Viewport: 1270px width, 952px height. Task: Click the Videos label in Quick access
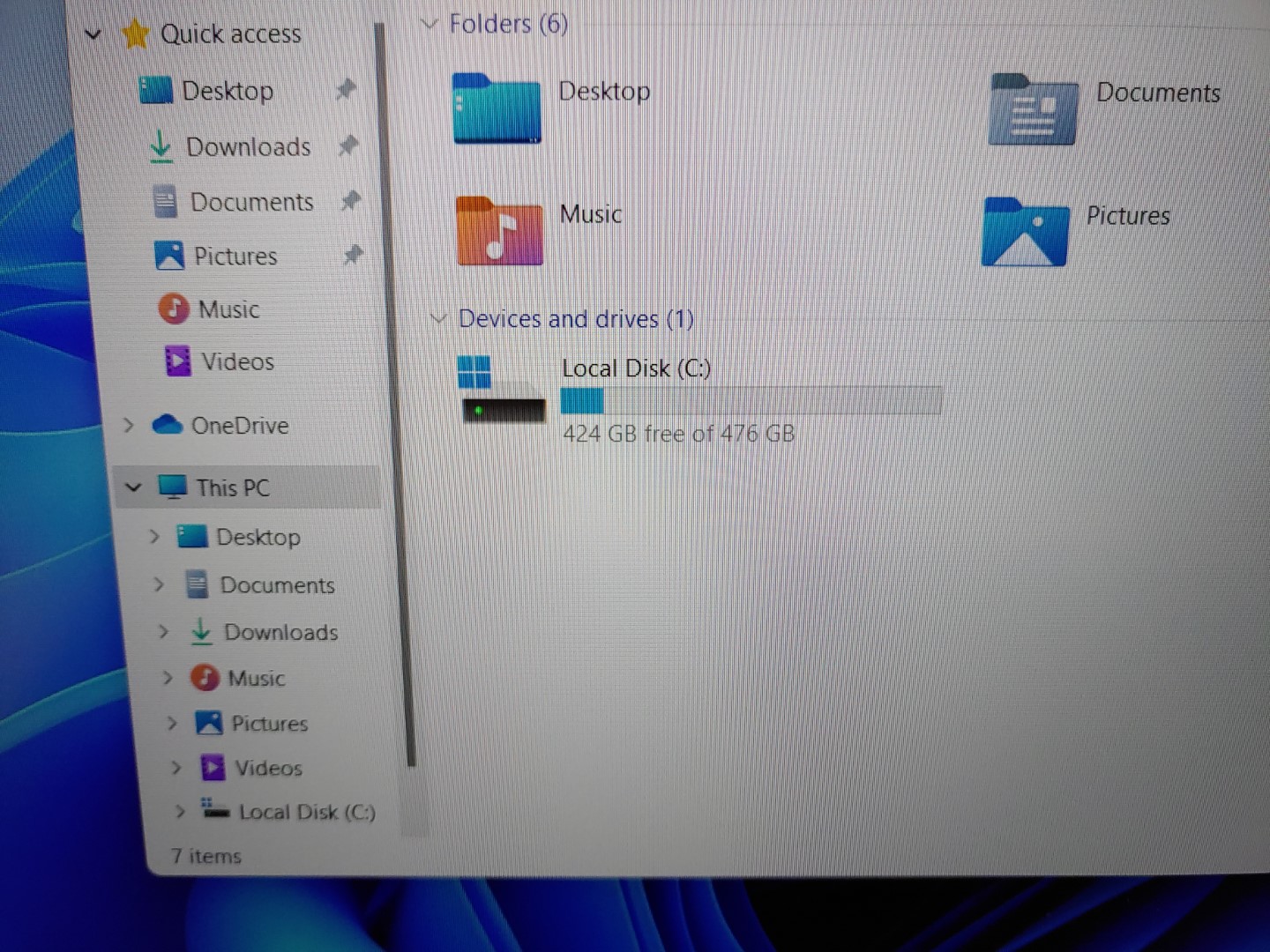[238, 361]
